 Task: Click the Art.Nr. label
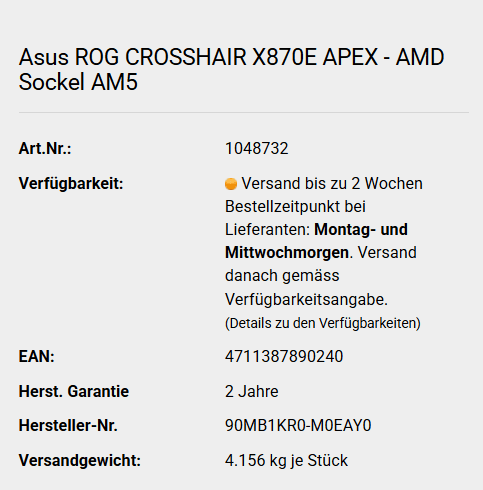[45, 148]
